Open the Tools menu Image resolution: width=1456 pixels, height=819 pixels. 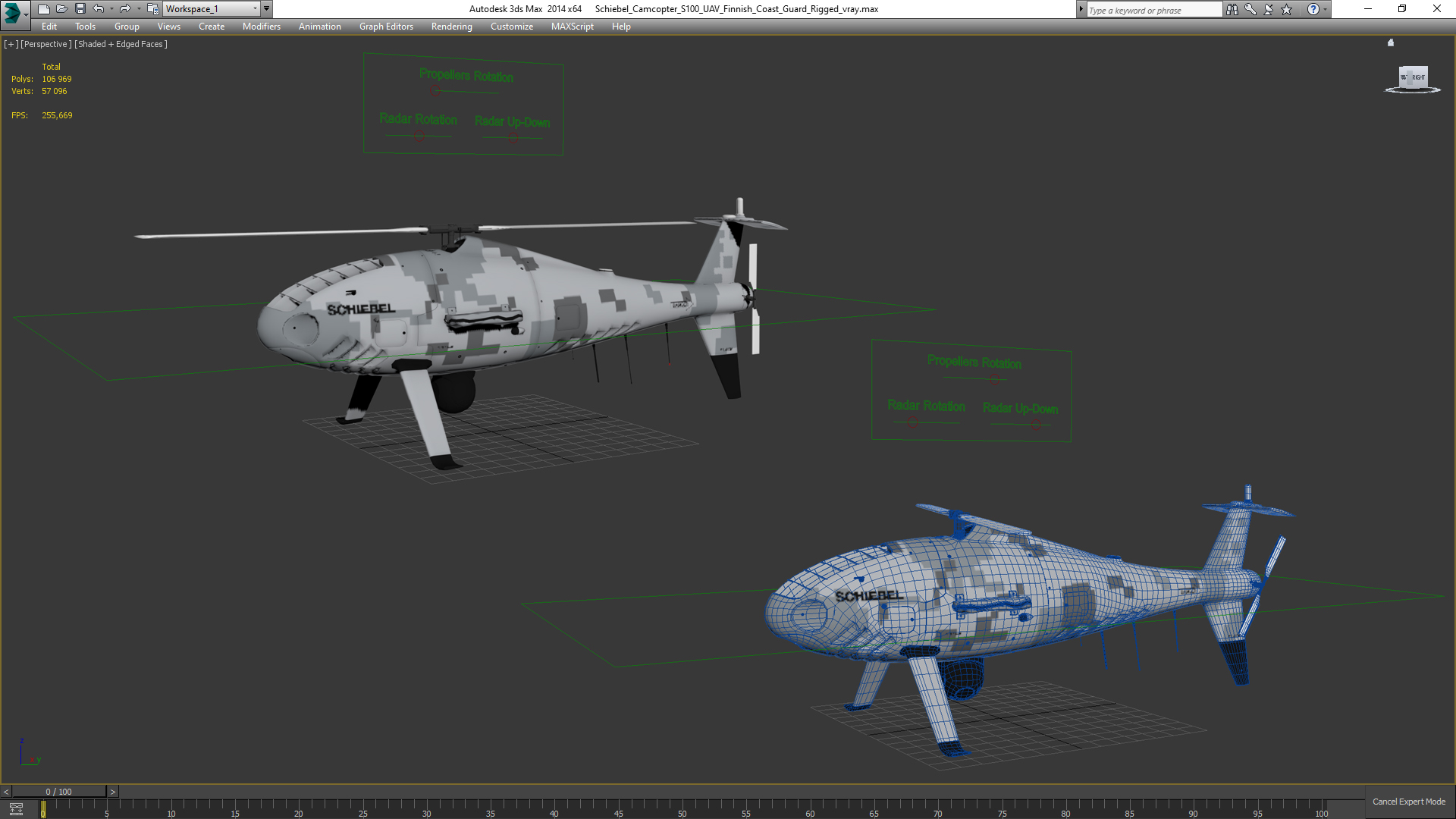pyautogui.click(x=85, y=27)
